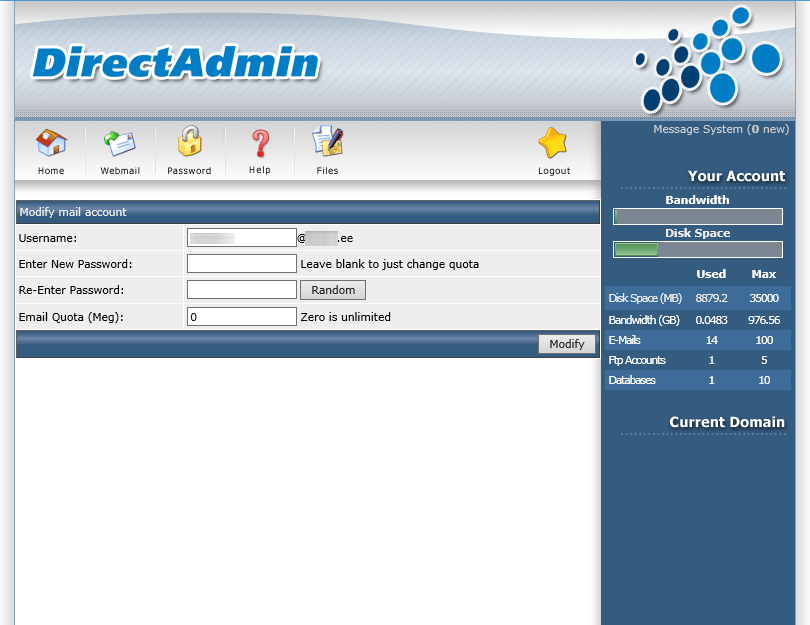Click the 'Modify mail account' header

73,212
